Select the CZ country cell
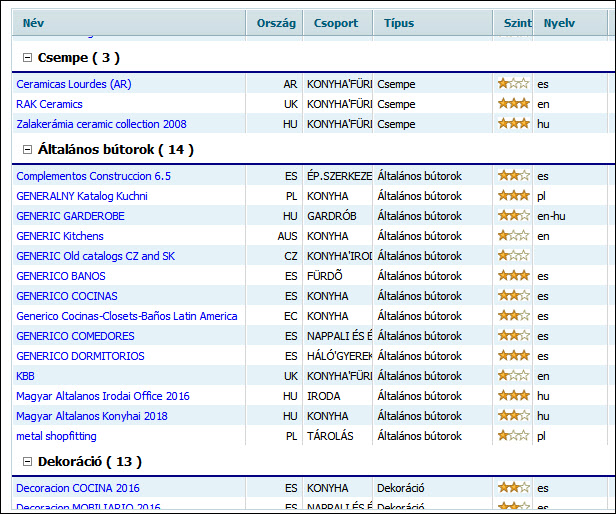 pyautogui.click(x=274, y=256)
